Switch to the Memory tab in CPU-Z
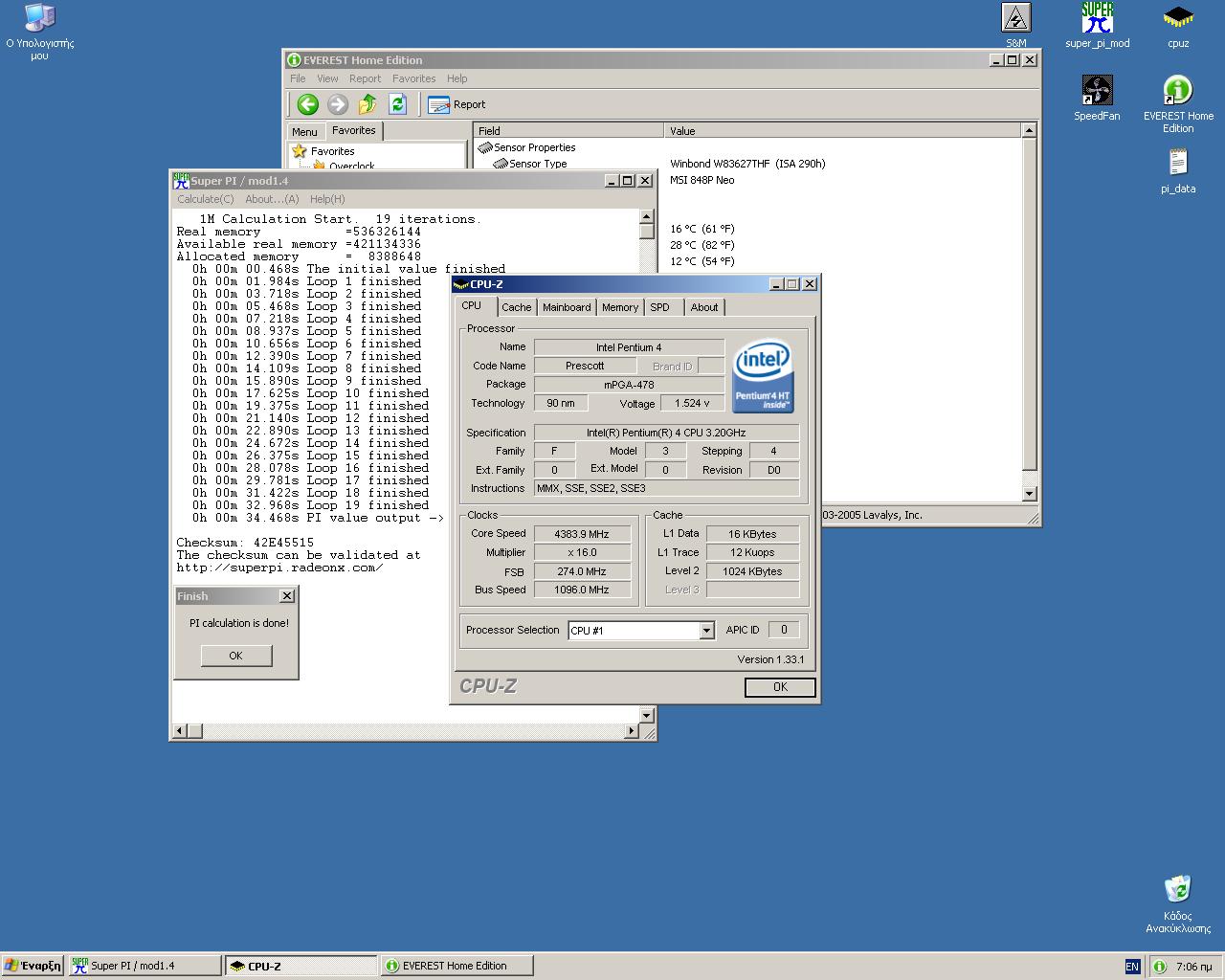Image resolution: width=1225 pixels, height=980 pixels. pyautogui.click(x=620, y=307)
